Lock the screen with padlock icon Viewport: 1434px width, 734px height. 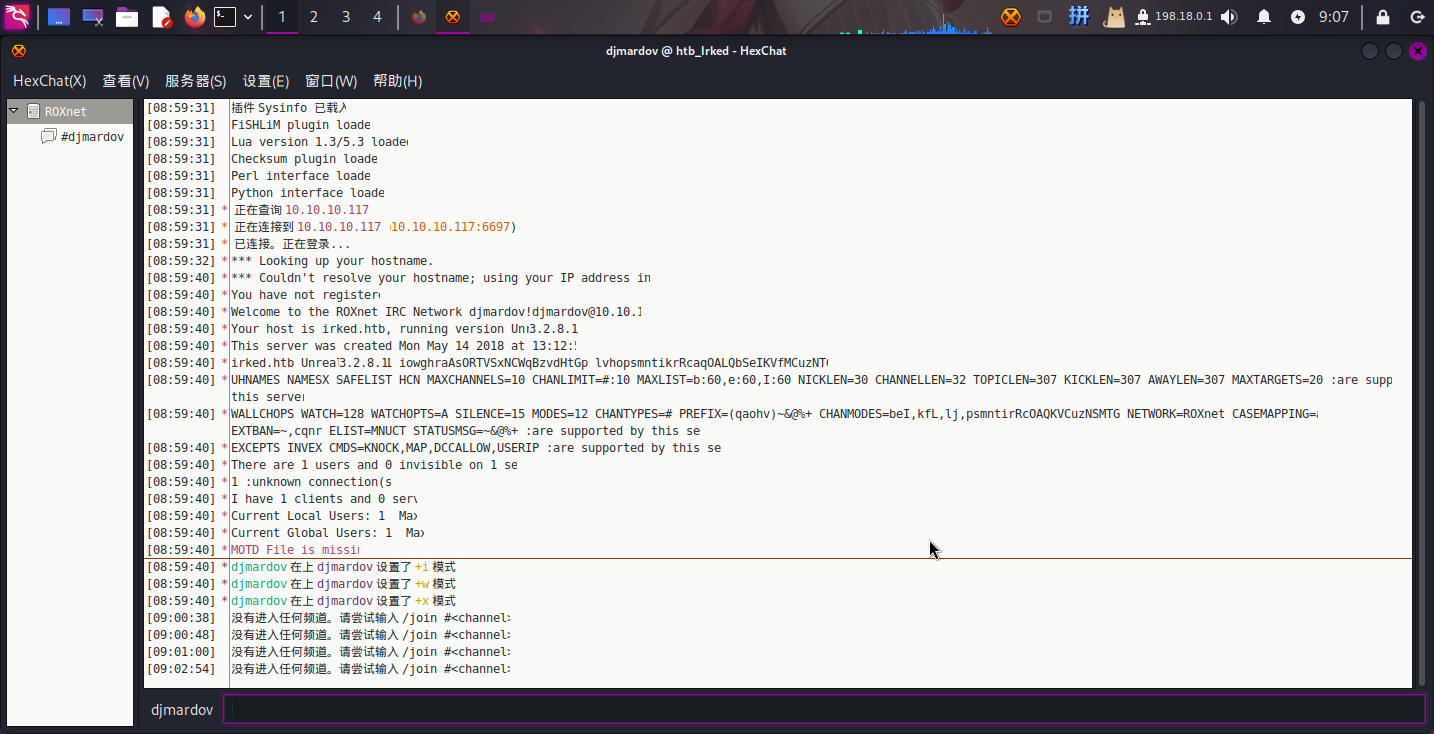point(1383,17)
